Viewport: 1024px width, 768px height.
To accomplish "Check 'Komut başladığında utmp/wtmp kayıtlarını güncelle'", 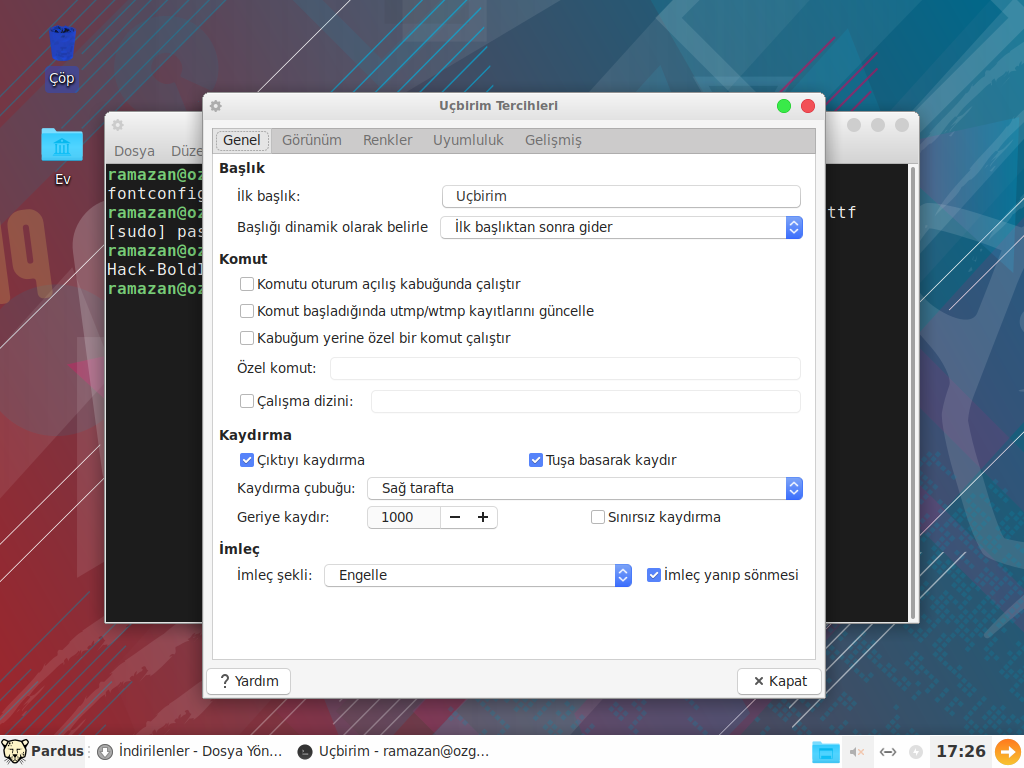I will (x=247, y=311).
